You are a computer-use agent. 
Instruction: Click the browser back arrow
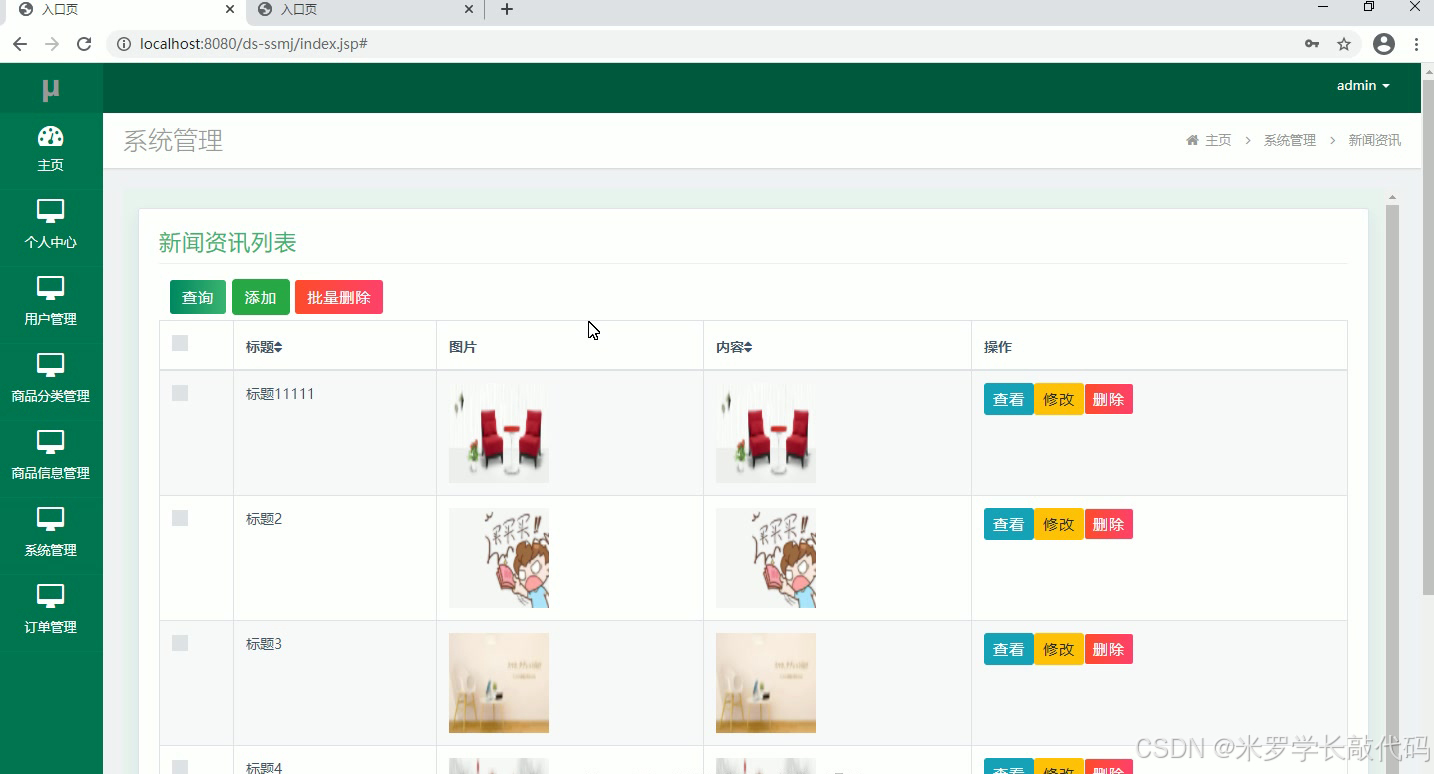pyautogui.click(x=20, y=44)
